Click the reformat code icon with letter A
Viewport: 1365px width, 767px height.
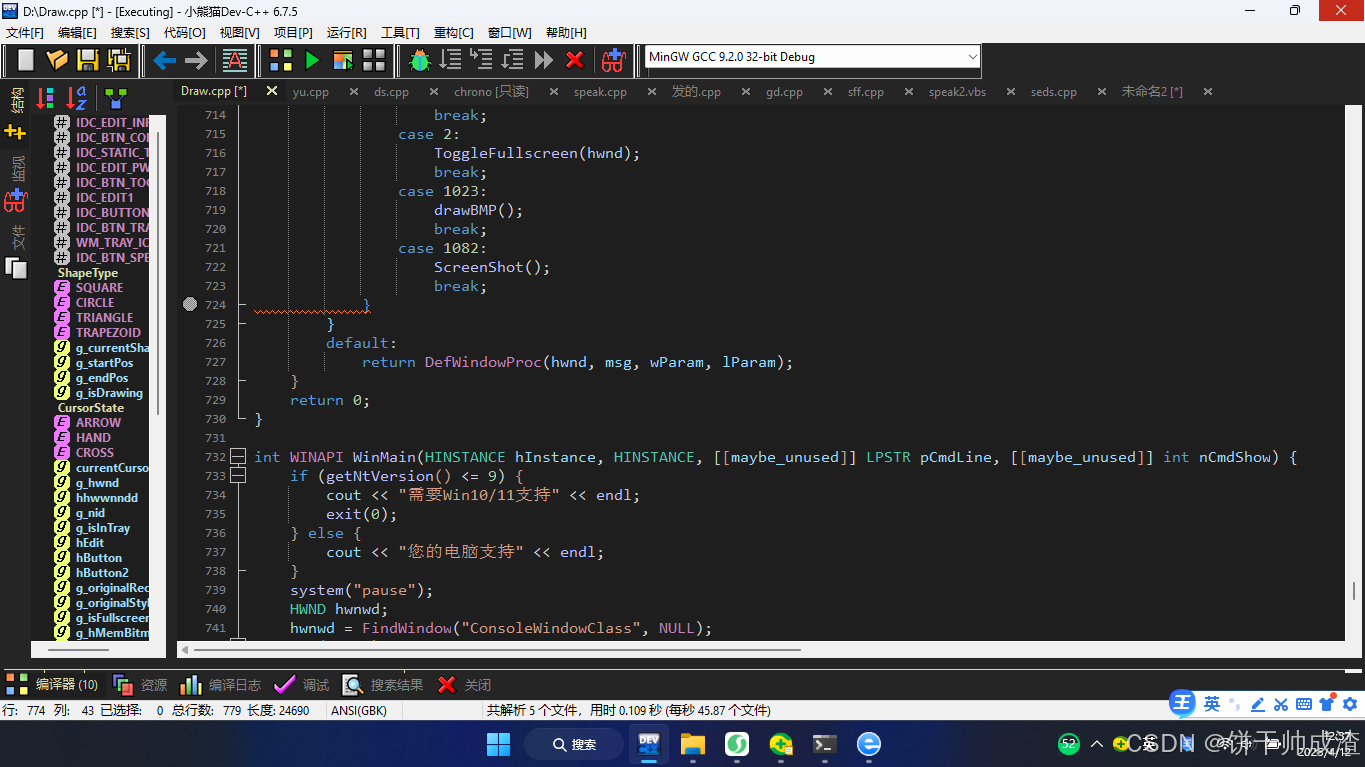click(235, 60)
